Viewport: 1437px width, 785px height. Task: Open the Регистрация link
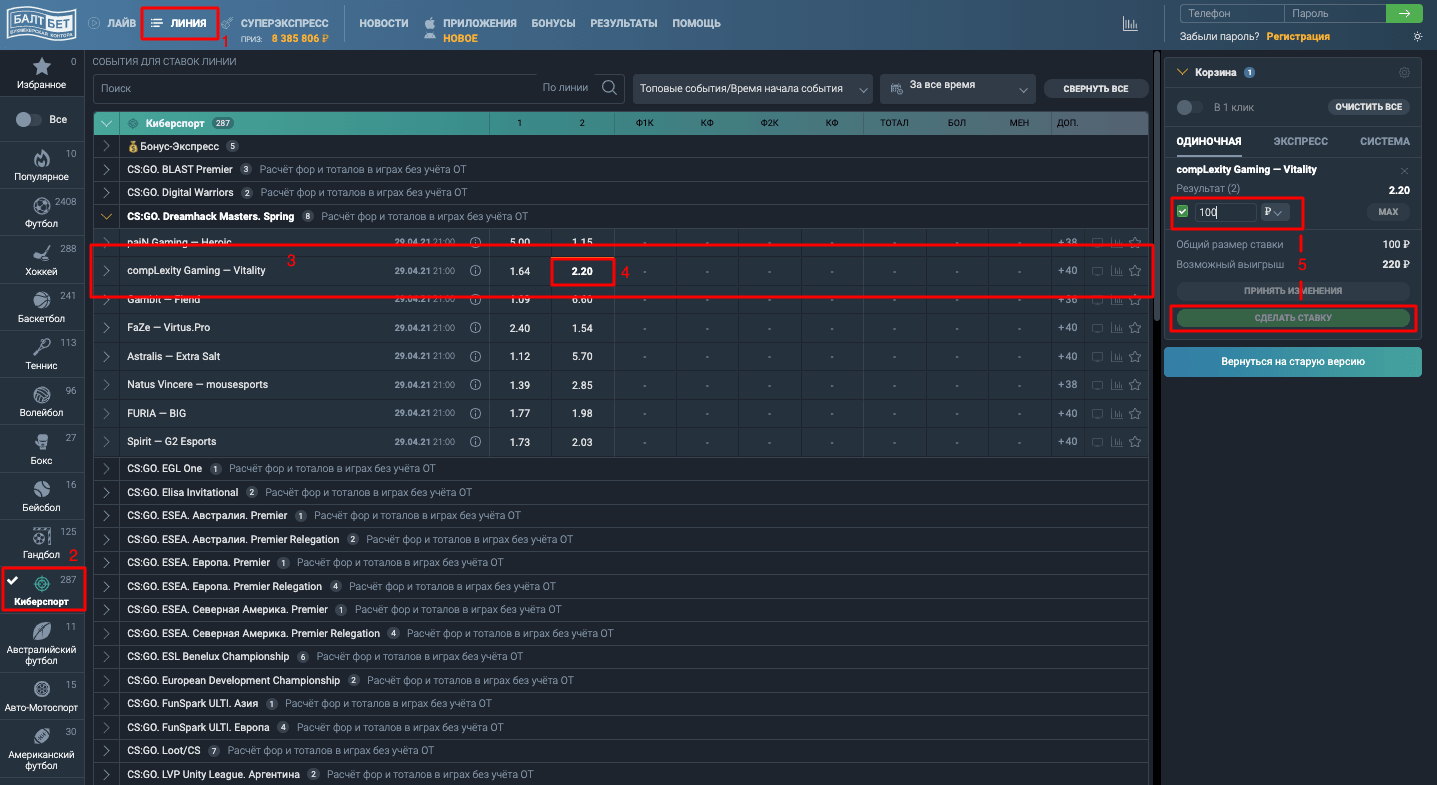click(1298, 37)
